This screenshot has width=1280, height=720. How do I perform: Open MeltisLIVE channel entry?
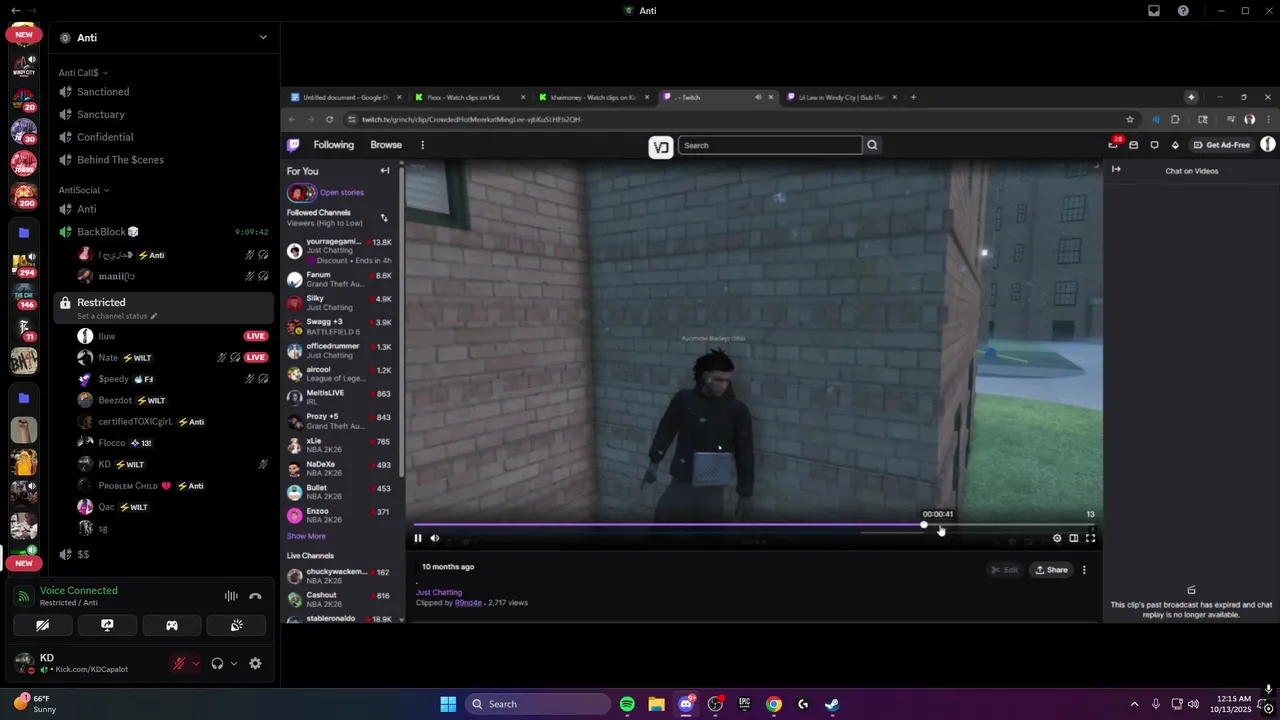click(340, 397)
